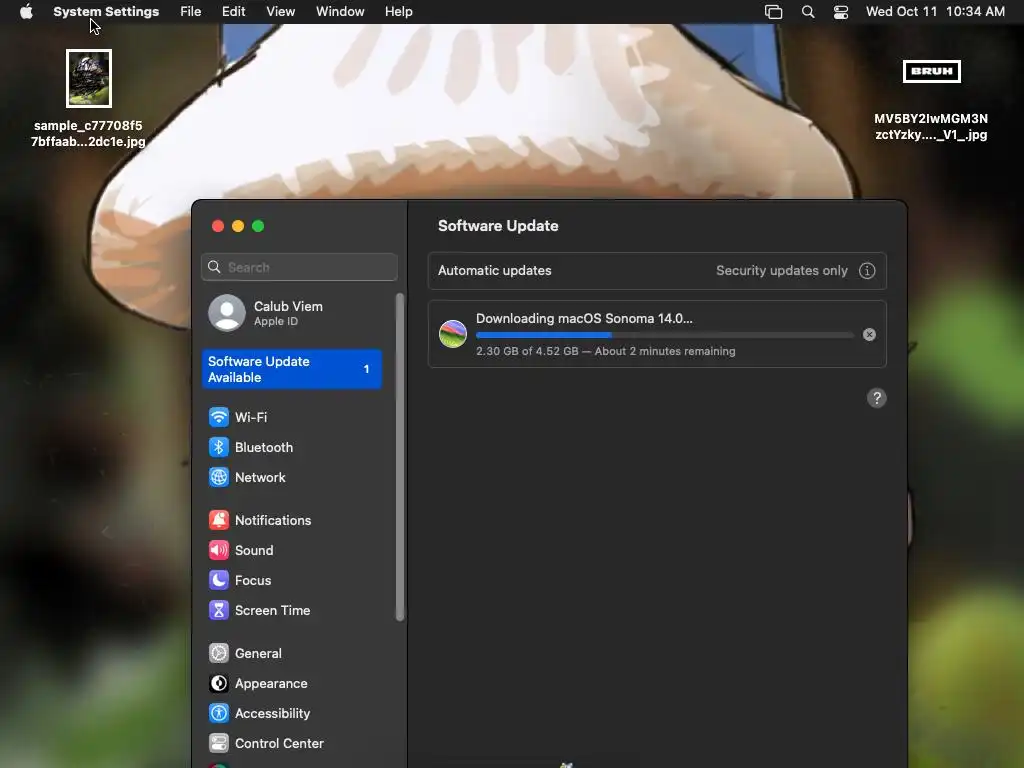Open Spotlight search in menu bar
Image resolution: width=1024 pixels, height=768 pixels.
click(808, 12)
